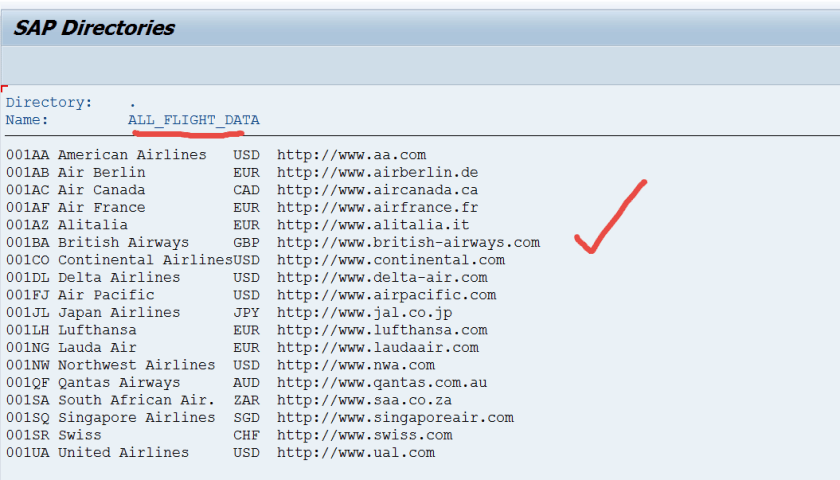Screen dimensions: 840x480
Task: Click the 001QF carrier code
Action: point(27,382)
